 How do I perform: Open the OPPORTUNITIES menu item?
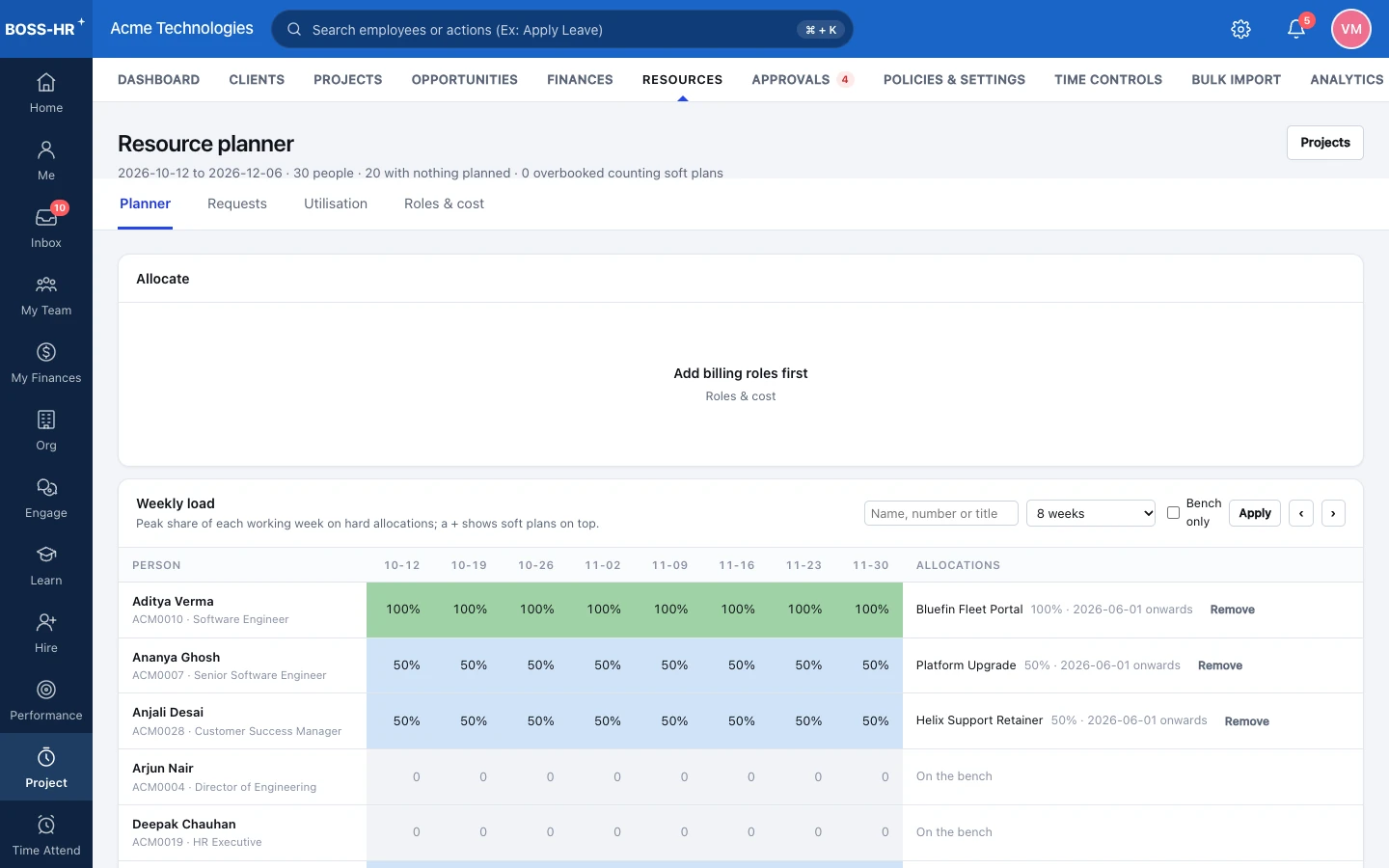465,80
